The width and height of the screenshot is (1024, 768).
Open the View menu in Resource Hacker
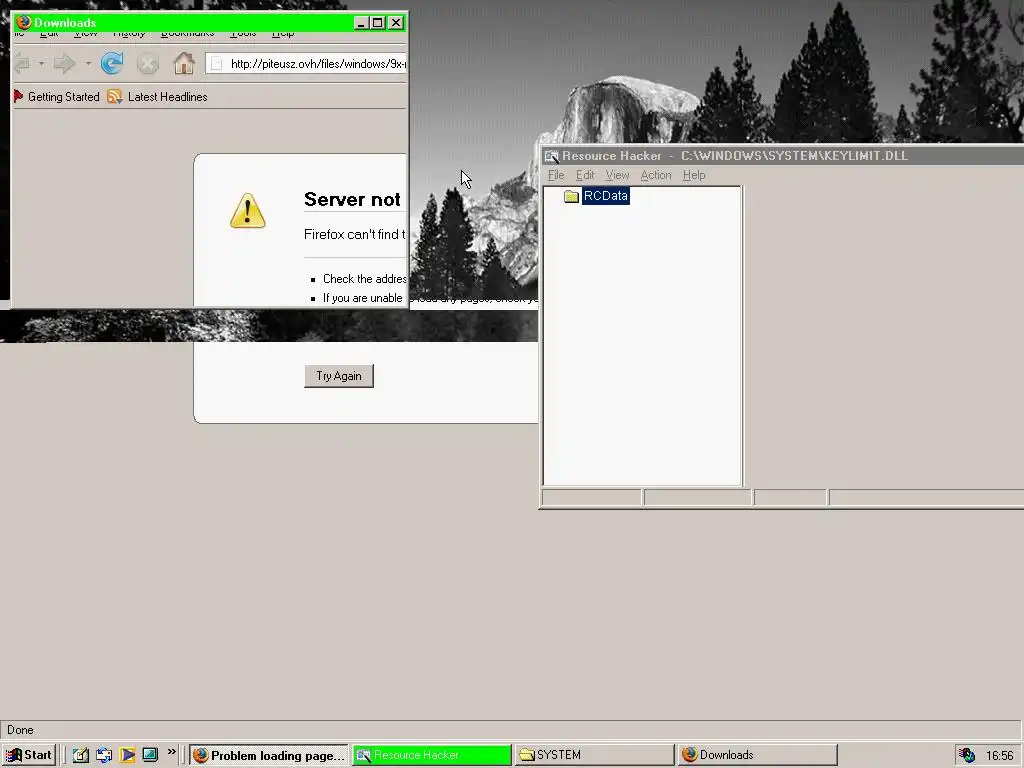pyautogui.click(x=617, y=175)
